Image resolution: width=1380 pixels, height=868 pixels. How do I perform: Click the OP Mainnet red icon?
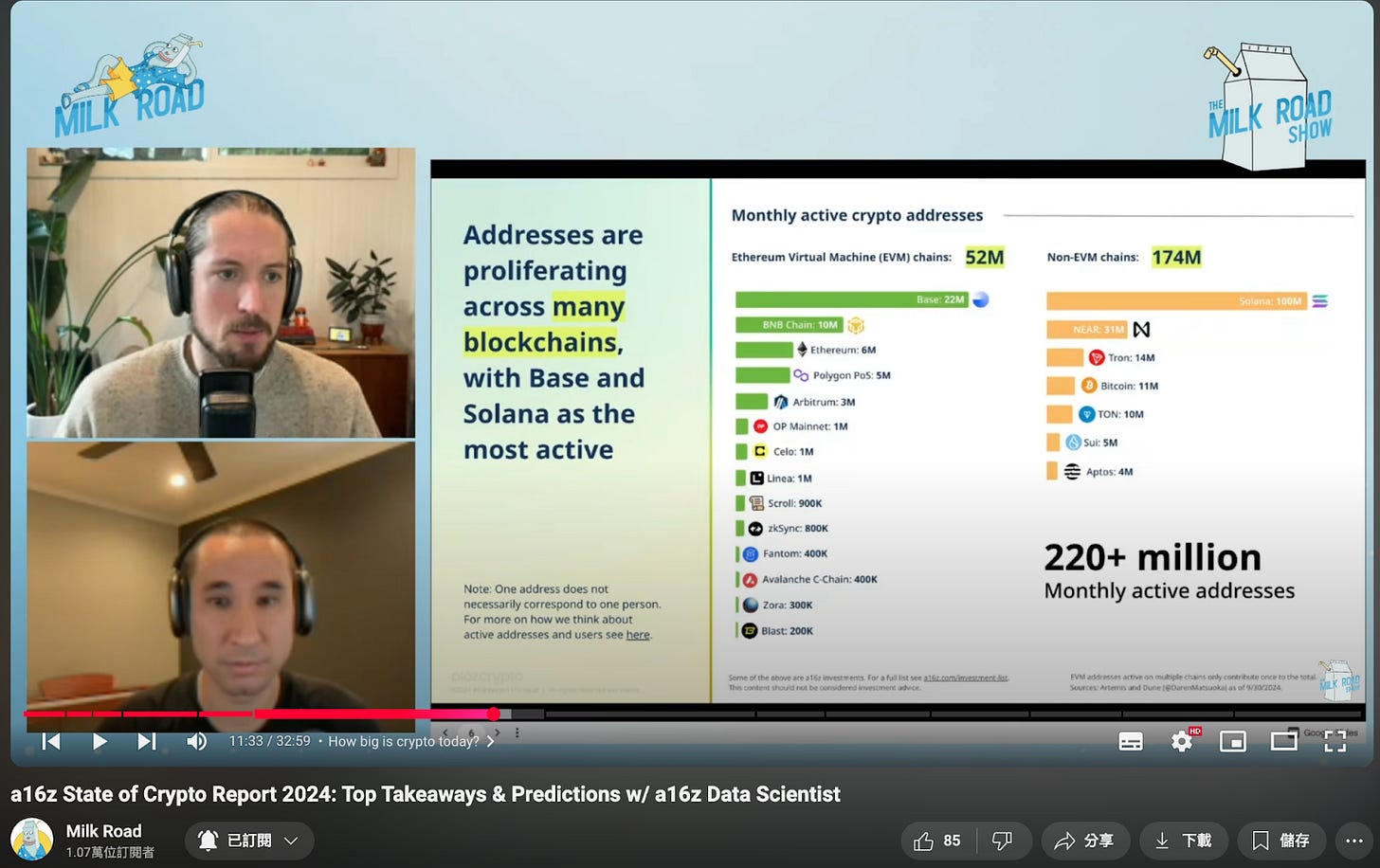[x=760, y=426]
